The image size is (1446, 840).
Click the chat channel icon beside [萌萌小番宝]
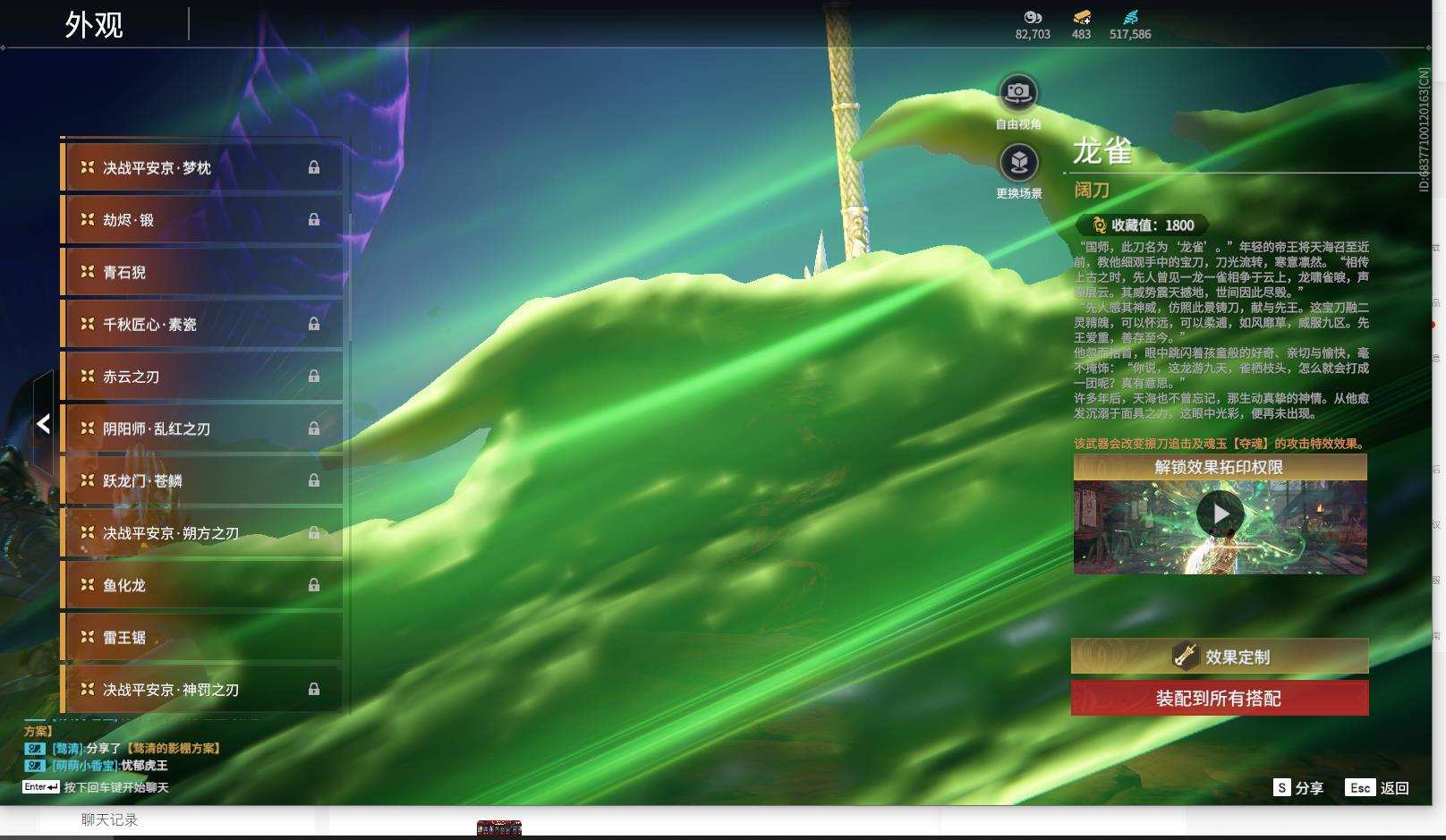tap(34, 766)
